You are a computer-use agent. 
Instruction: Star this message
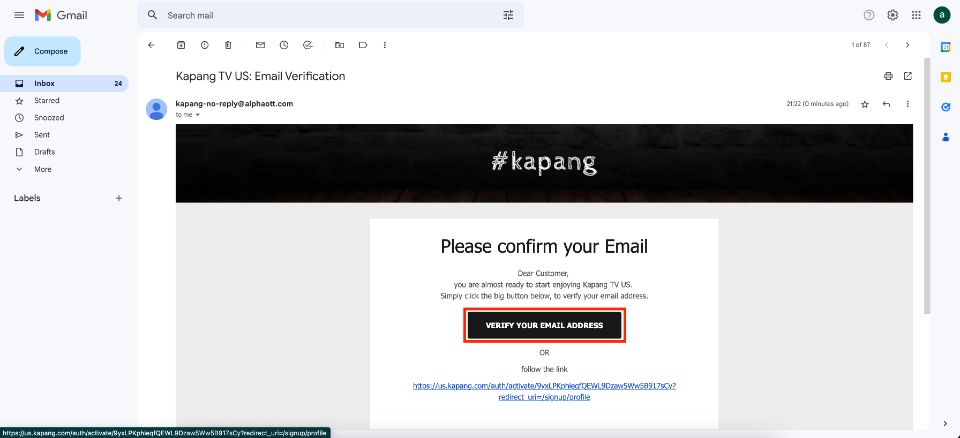[x=865, y=104]
